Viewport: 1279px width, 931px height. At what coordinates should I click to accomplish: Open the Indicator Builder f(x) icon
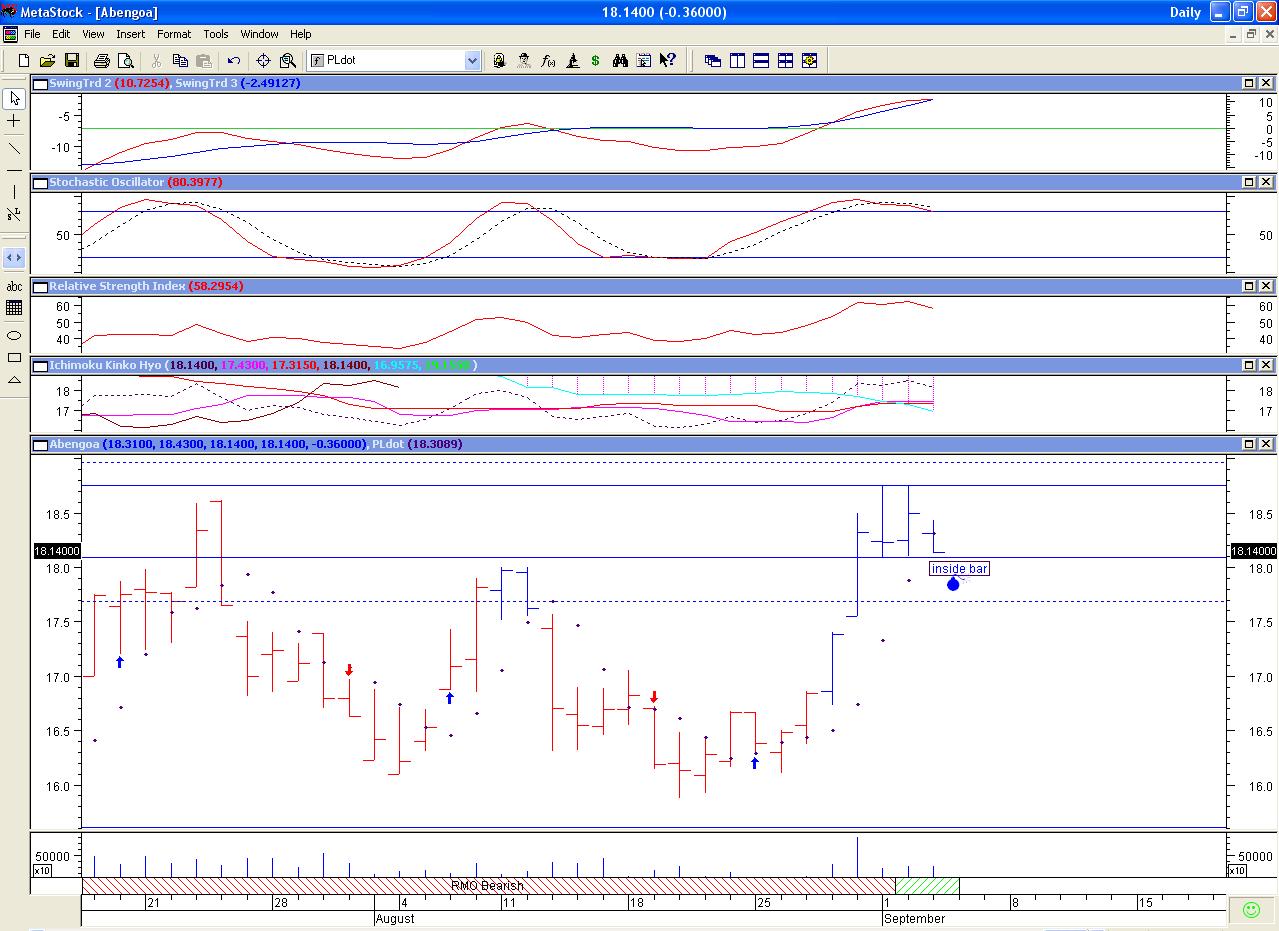tap(548, 61)
